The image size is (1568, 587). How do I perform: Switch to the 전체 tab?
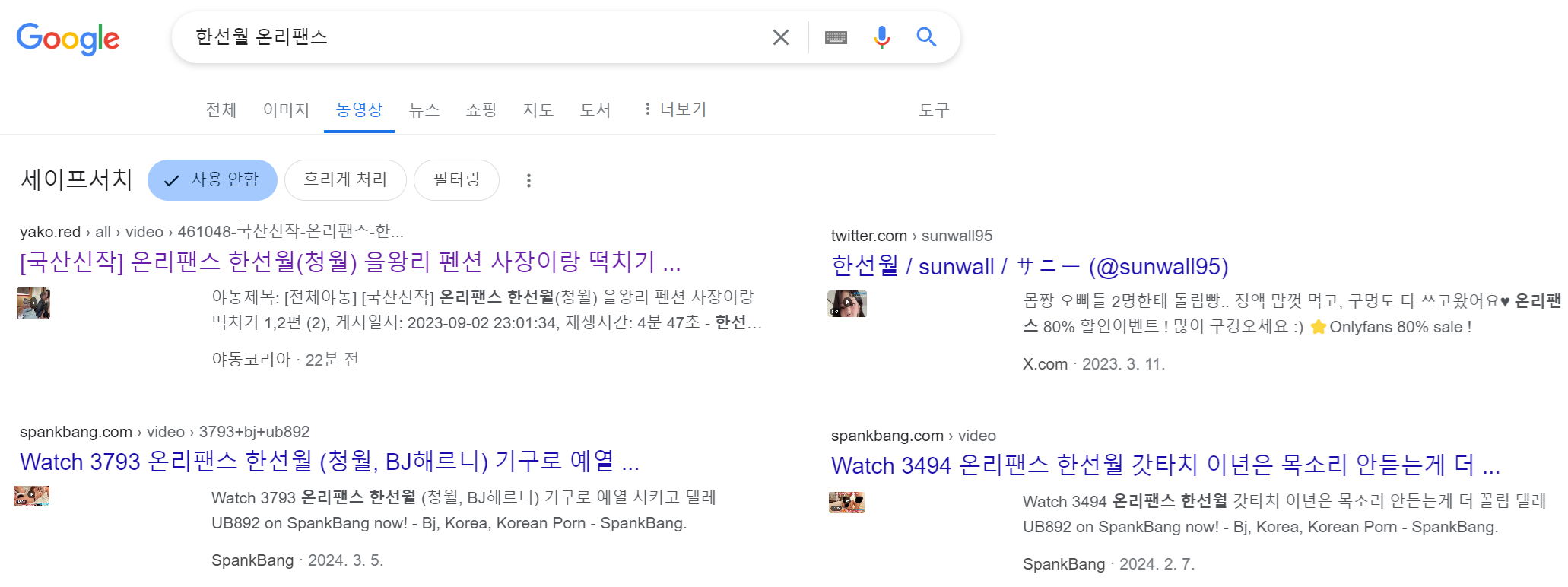click(x=221, y=110)
